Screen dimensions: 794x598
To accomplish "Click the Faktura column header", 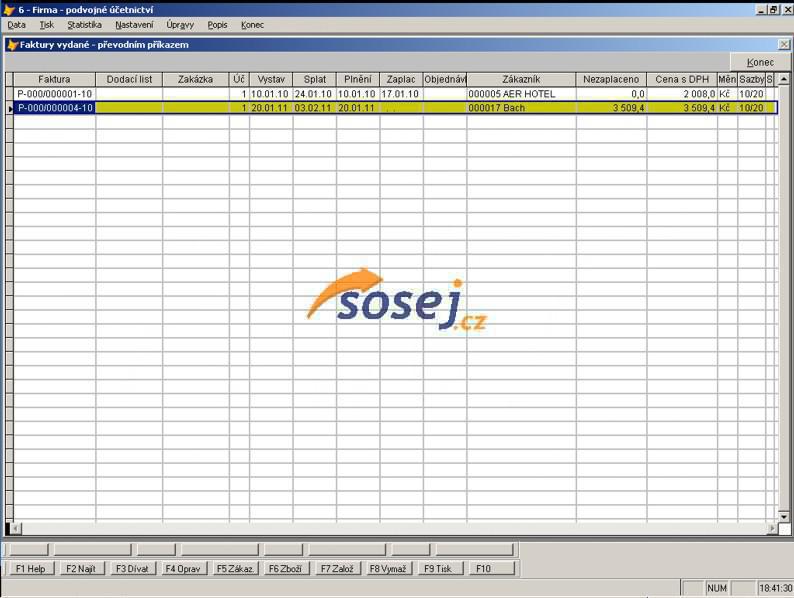I will click(54, 79).
